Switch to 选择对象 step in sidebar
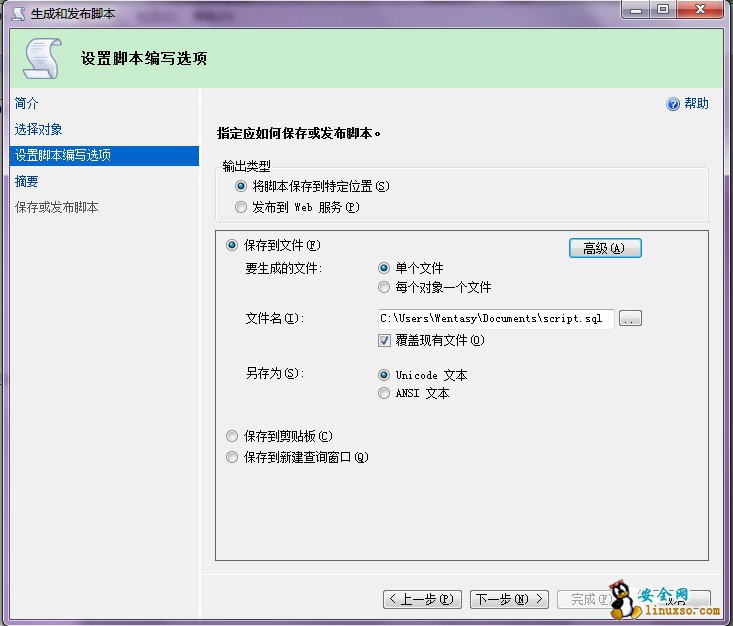This screenshot has height=626, width=733. coord(39,129)
